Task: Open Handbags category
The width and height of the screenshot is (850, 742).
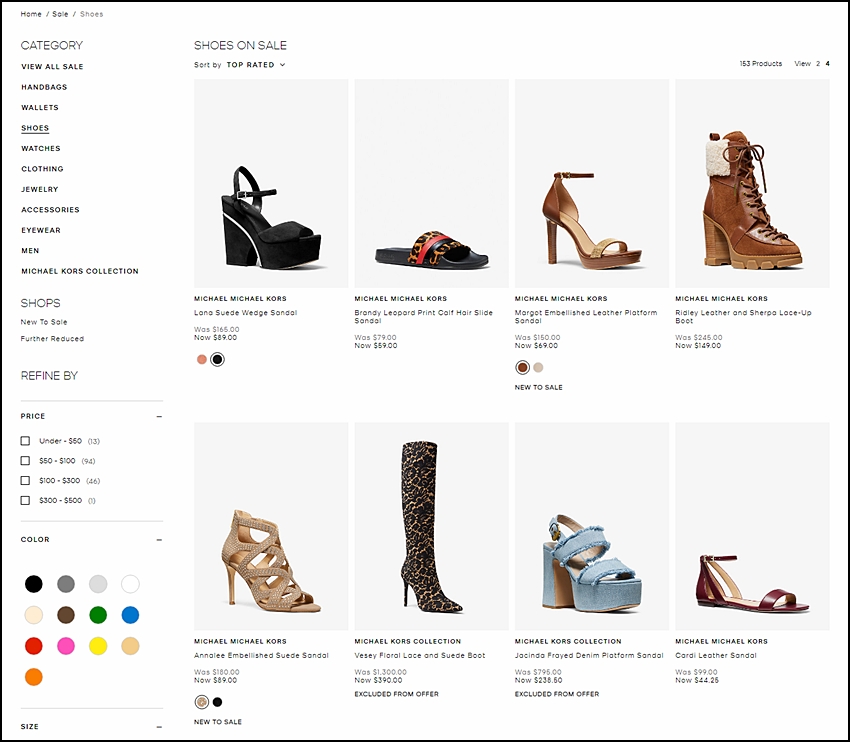Action: [44, 87]
